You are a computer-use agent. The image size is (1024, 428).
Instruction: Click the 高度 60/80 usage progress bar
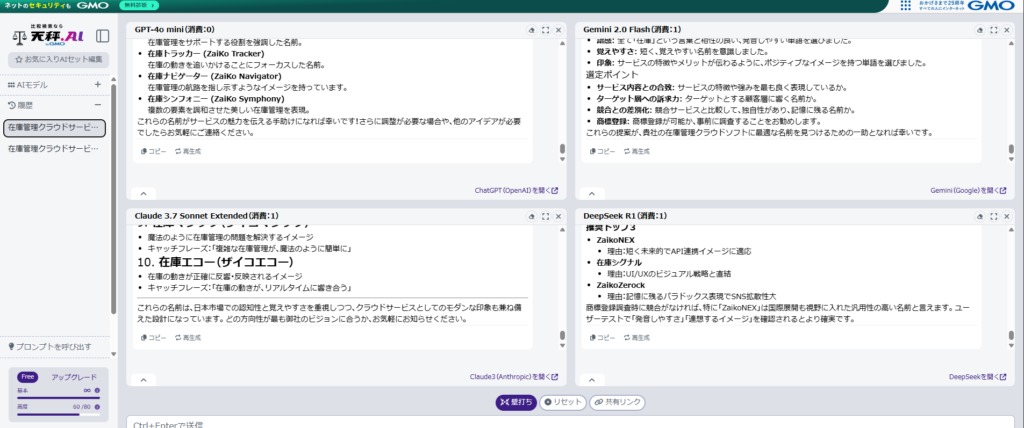tap(58, 414)
